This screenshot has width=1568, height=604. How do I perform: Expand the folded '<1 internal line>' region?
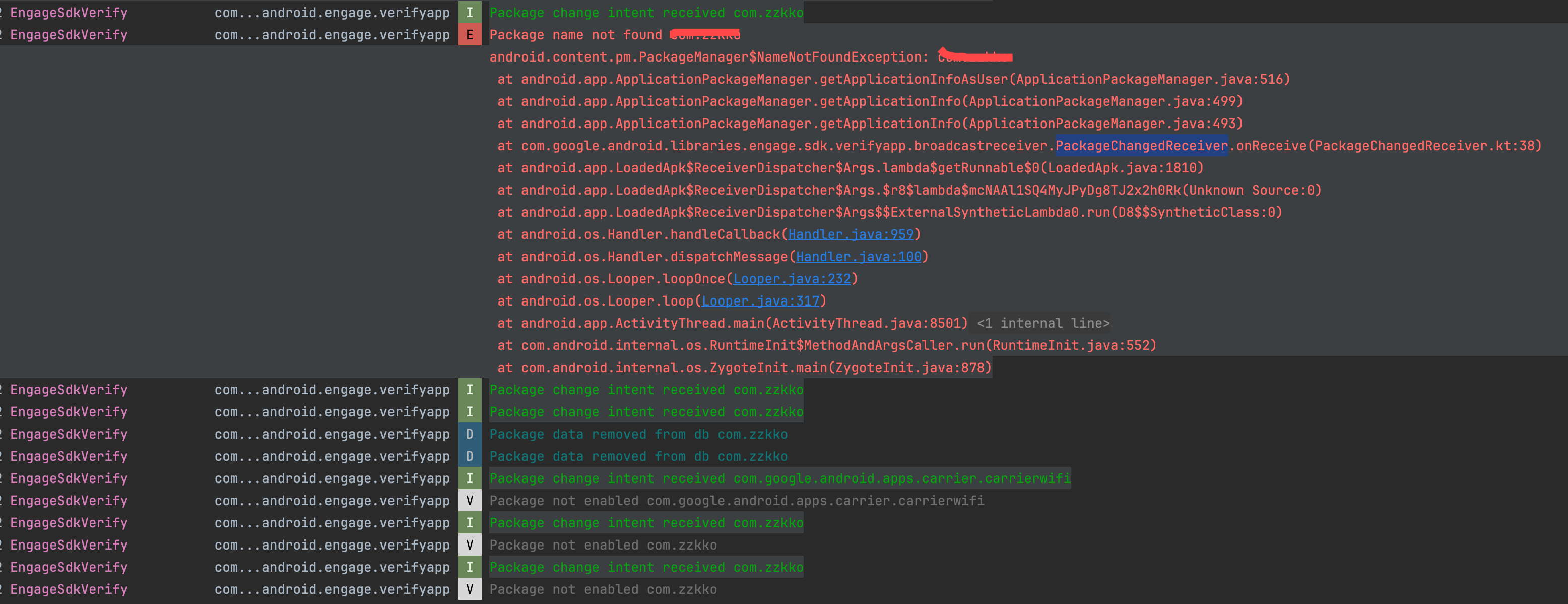coord(1042,323)
